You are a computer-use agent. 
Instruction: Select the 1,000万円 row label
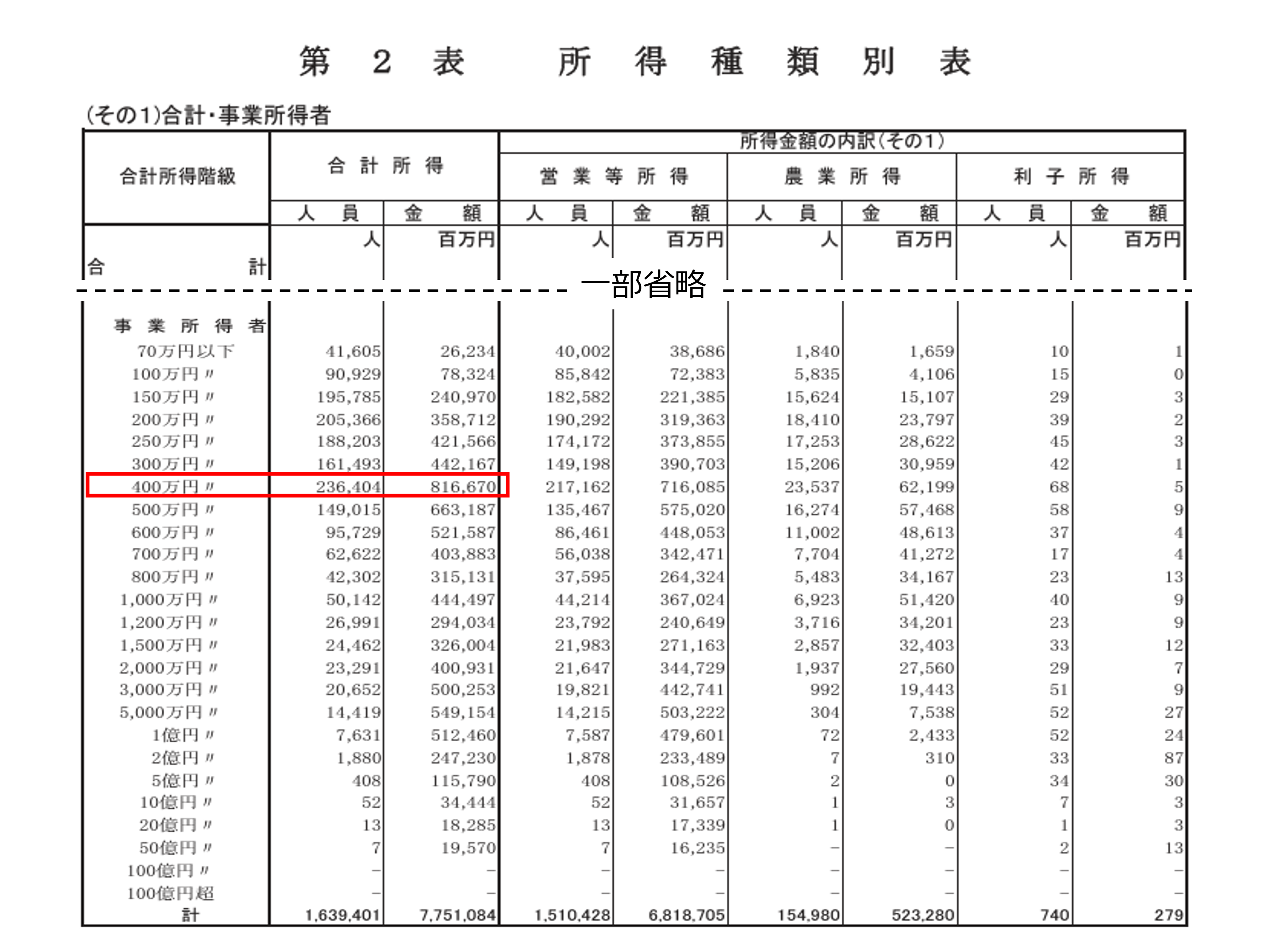169,600
